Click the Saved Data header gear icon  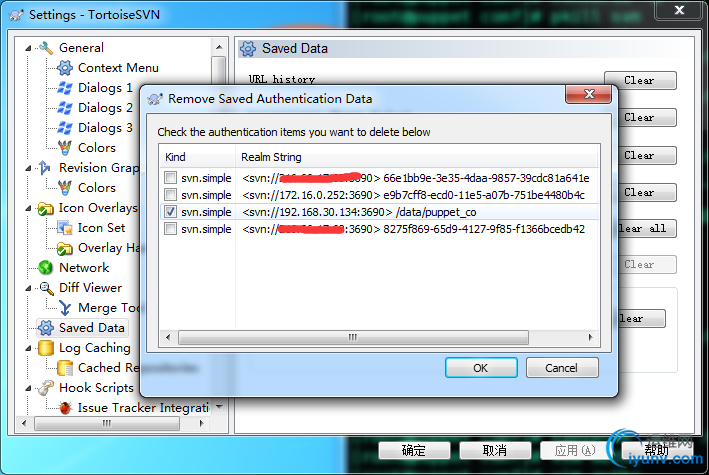tap(247, 48)
